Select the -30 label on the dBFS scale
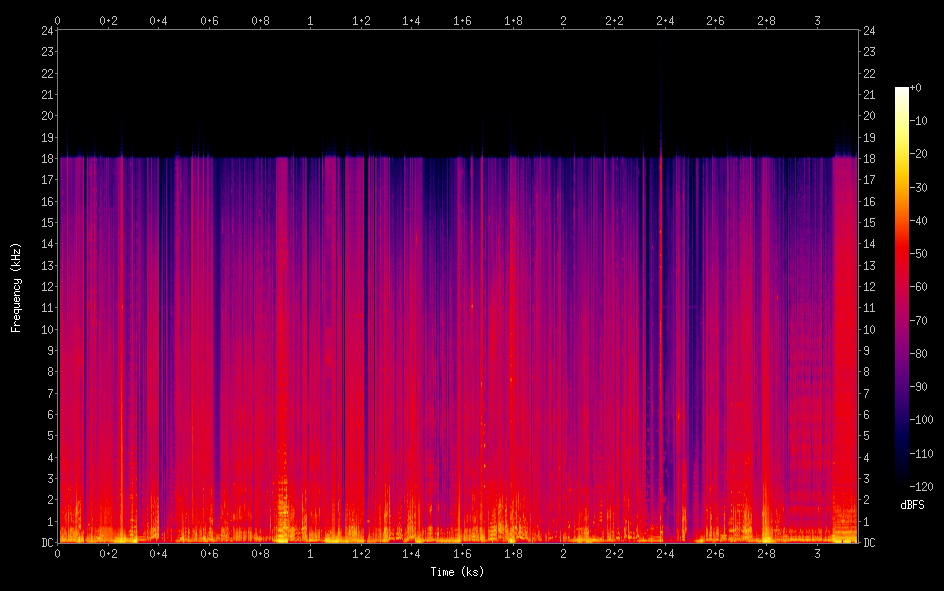The height and width of the screenshot is (591, 944). tap(925, 188)
